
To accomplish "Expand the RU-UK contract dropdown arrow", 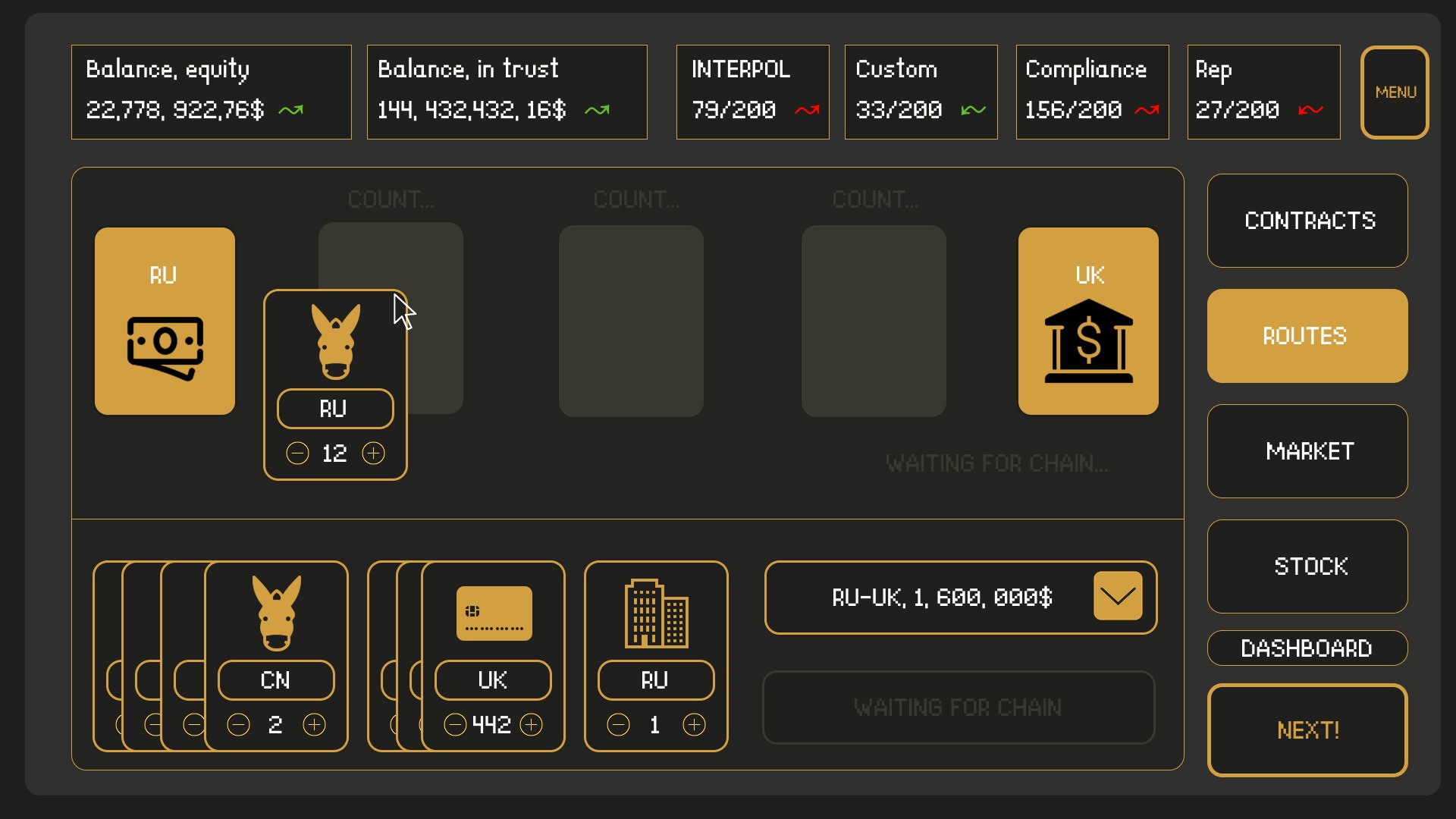I will 1118,596.
